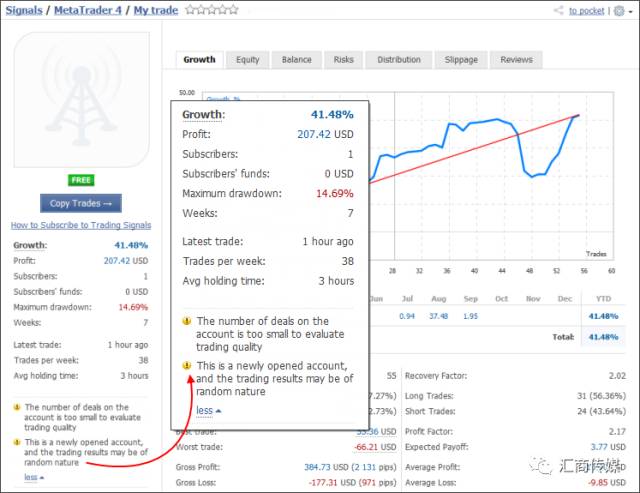
Task: Collapse warnings with 'less' in left sidebar
Action: pyautogui.click(x=30, y=477)
